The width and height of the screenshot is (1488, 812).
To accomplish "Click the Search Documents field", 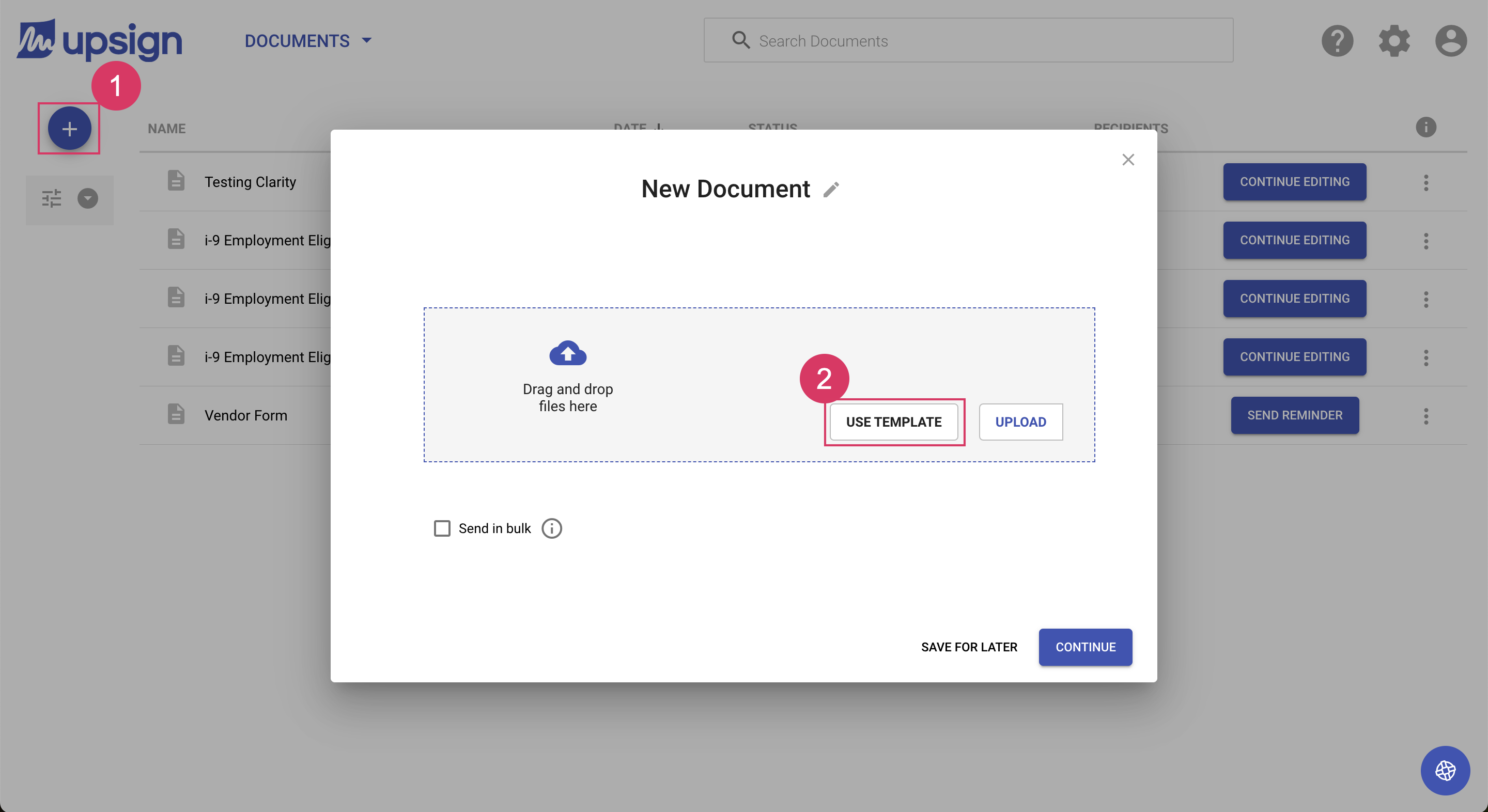I will [x=968, y=41].
